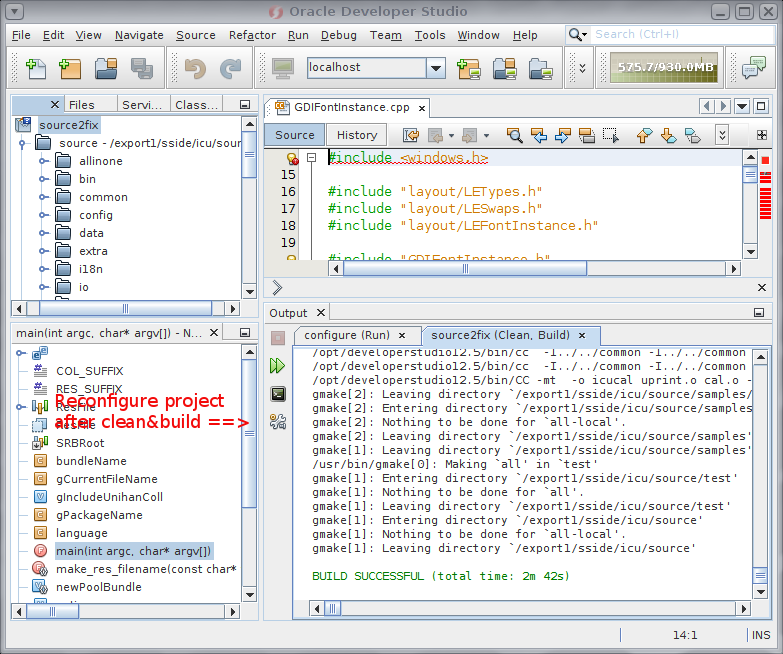Click the terminal icon in Output sidebar
783x654 pixels.
(x=278, y=394)
